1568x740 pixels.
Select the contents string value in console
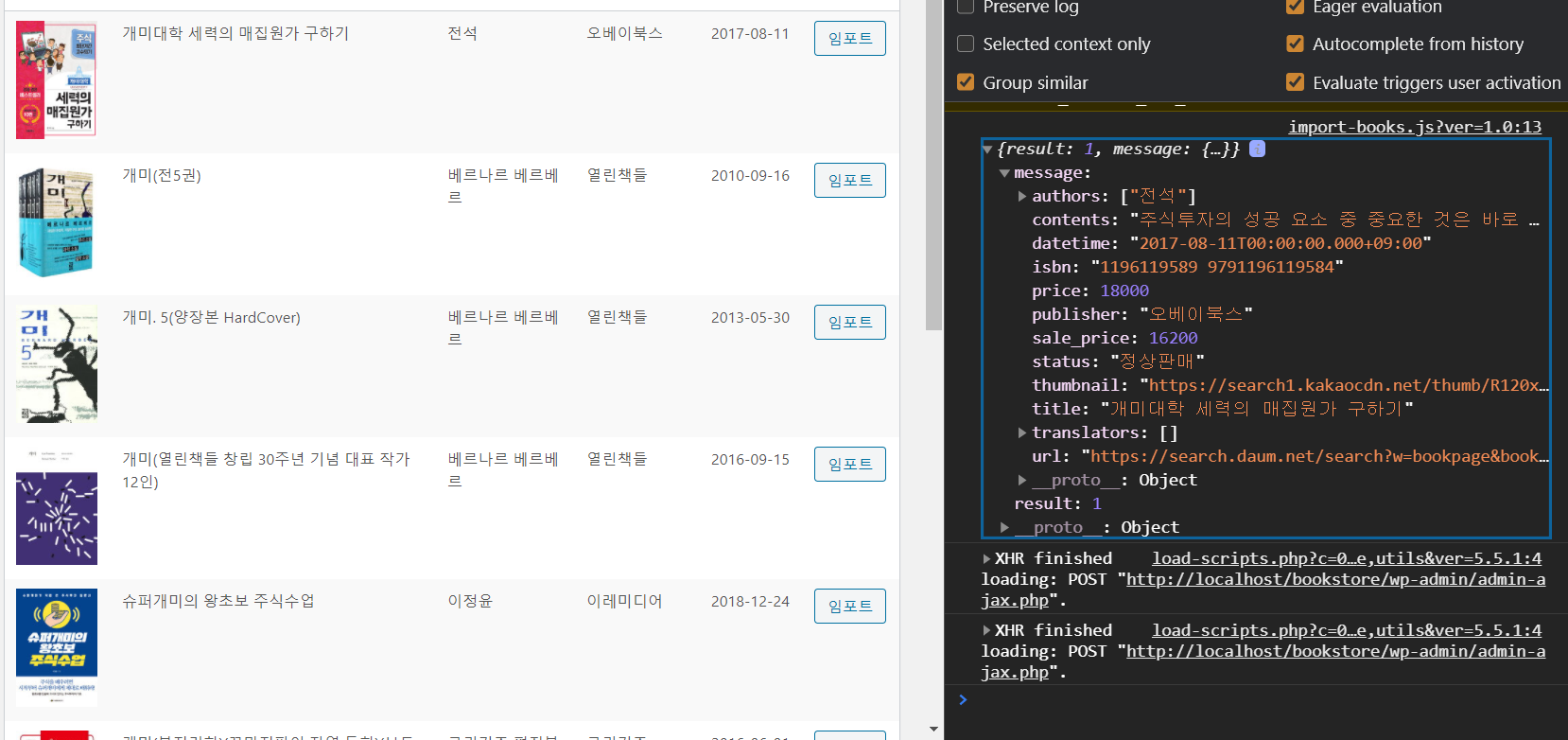(1334, 220)
